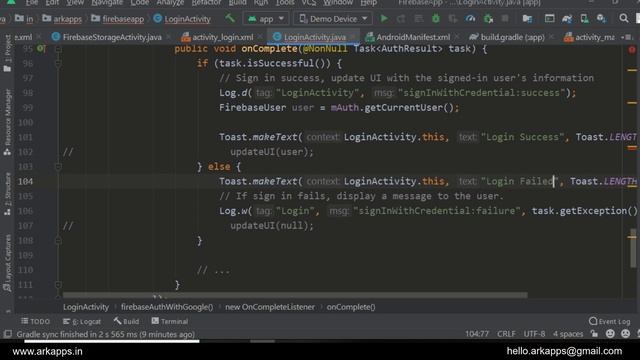Open Sync Project with Gradle Files icon

coord(567,19)
